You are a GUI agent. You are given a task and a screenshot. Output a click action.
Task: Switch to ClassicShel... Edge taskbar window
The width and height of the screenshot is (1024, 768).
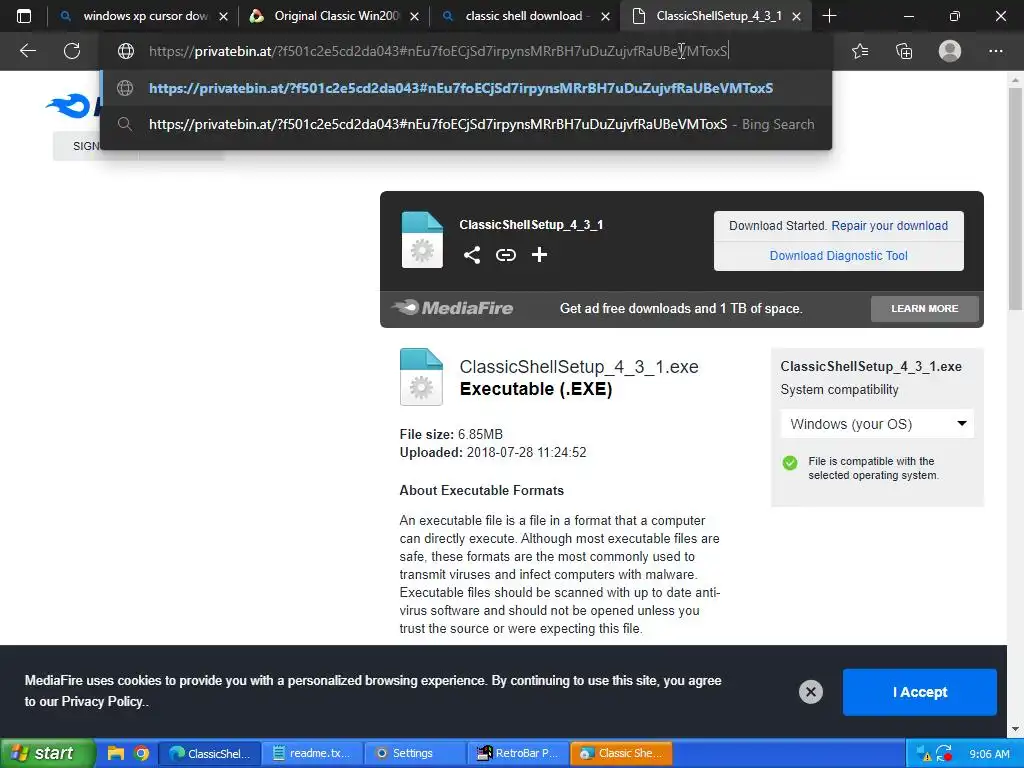point(210,753)
